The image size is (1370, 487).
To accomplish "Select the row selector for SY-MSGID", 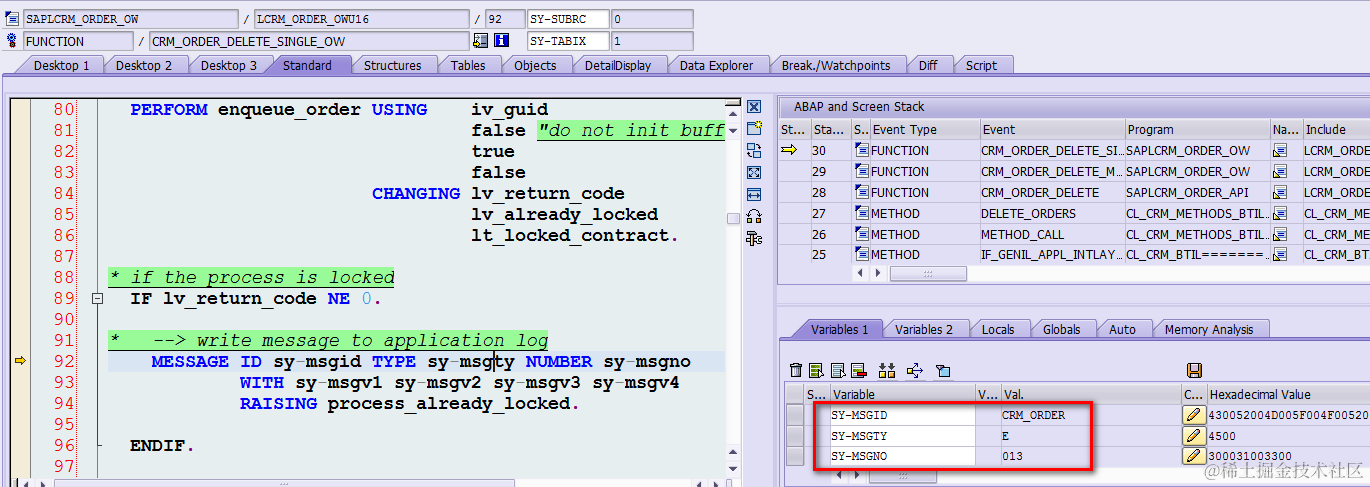I will [x=795, y=415].
